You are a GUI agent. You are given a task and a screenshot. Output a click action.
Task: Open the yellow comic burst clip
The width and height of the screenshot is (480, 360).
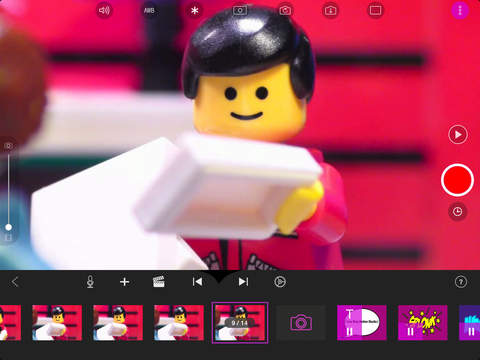[x=423, y=323]
